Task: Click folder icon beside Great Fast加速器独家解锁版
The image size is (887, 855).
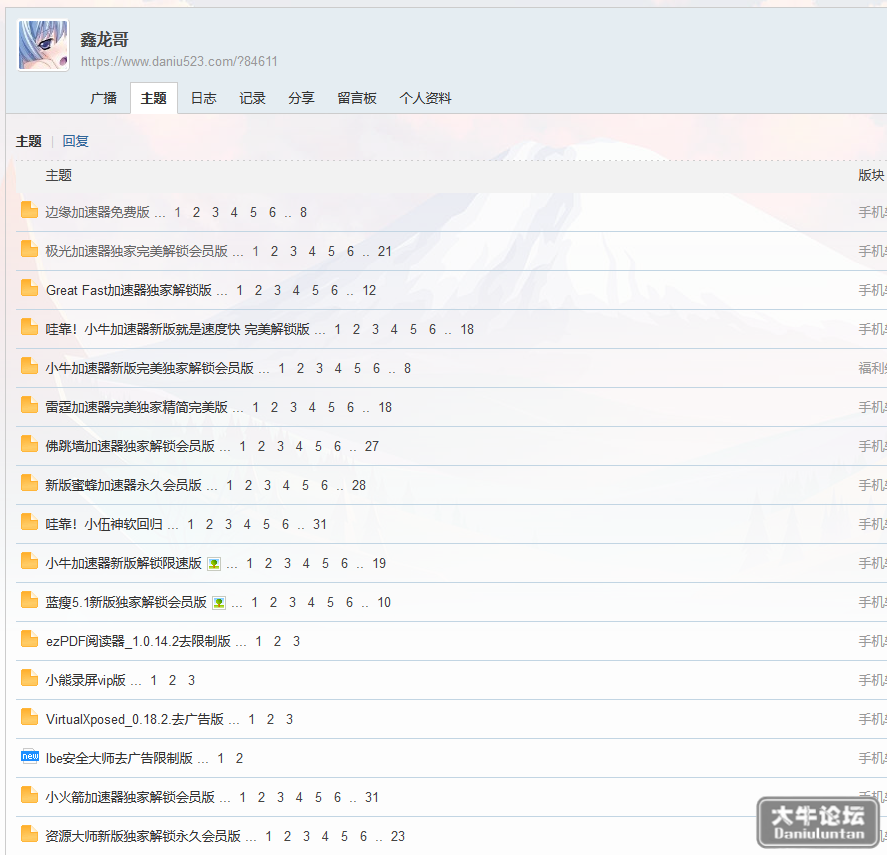Action: coord(29,288)
